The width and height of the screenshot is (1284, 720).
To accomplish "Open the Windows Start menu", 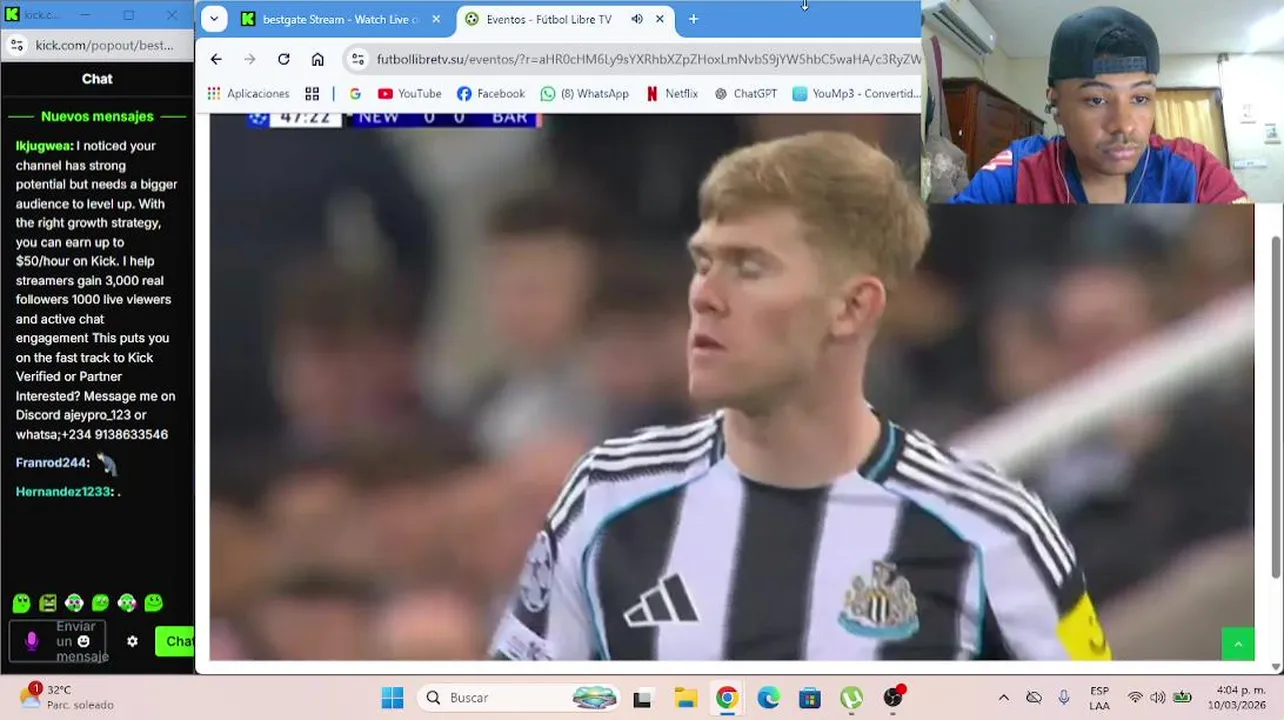I will pos(392,697).
